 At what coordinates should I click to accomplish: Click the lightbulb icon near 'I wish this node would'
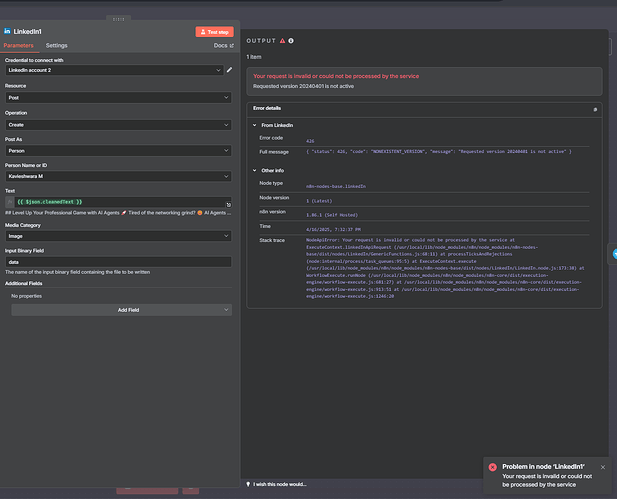click(248, 484)
